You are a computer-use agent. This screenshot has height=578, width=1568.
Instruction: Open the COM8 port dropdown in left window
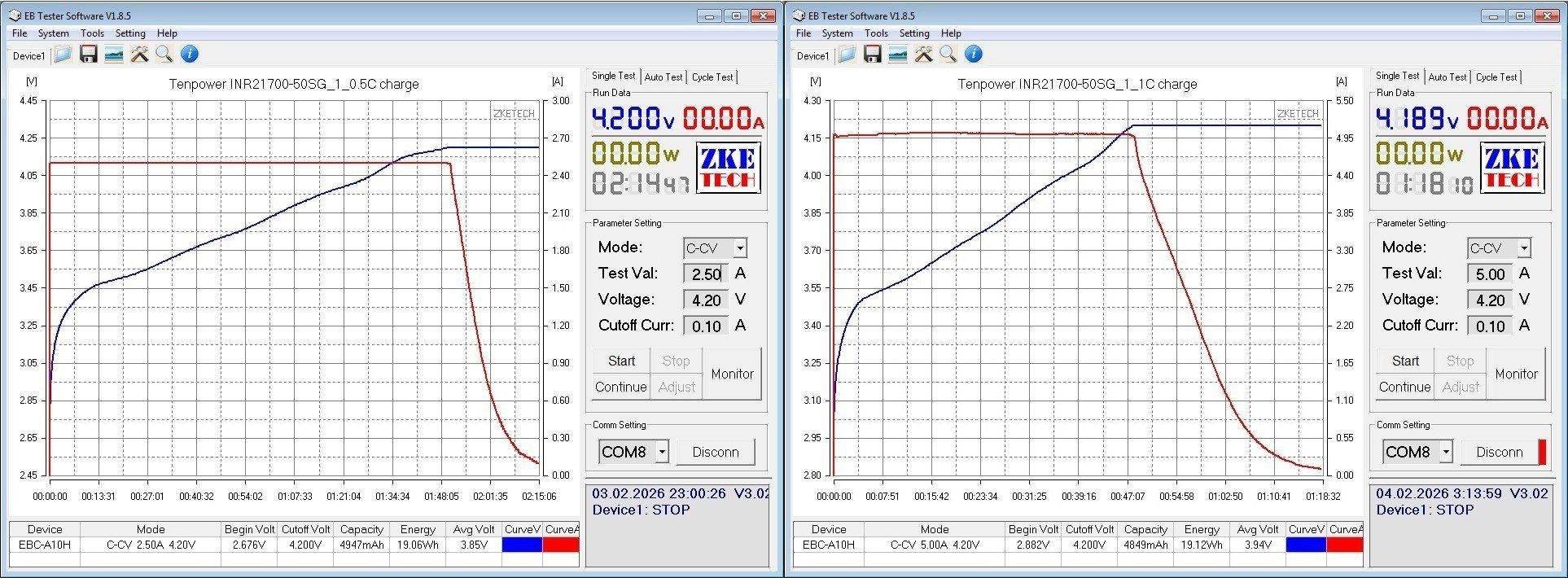(x=662, y=452)
